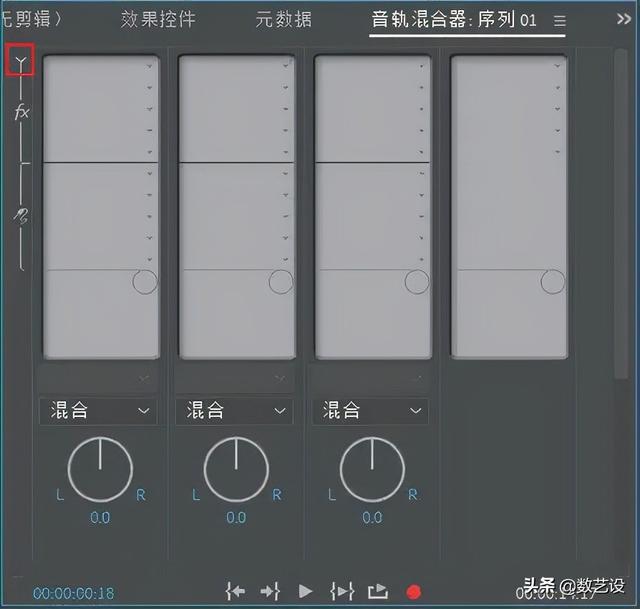Open third track's 混合 output dropdown
640x609 pixels.
[x=370, y=411]
